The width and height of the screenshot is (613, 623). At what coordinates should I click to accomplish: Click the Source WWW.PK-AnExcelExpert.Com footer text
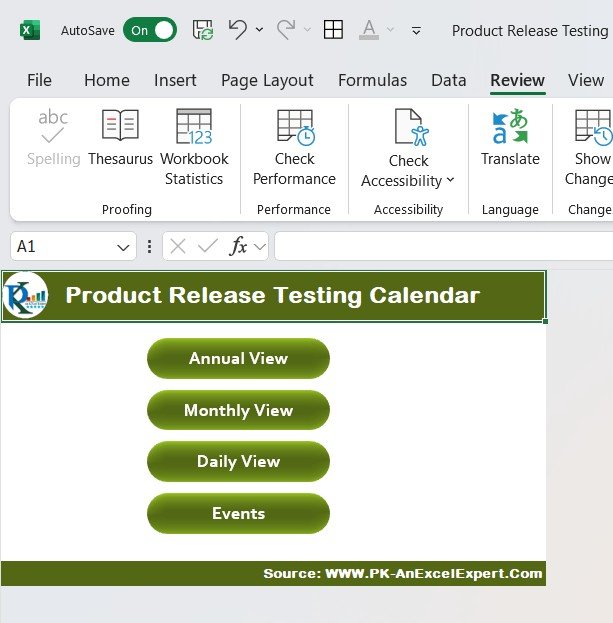click(402, 573)
